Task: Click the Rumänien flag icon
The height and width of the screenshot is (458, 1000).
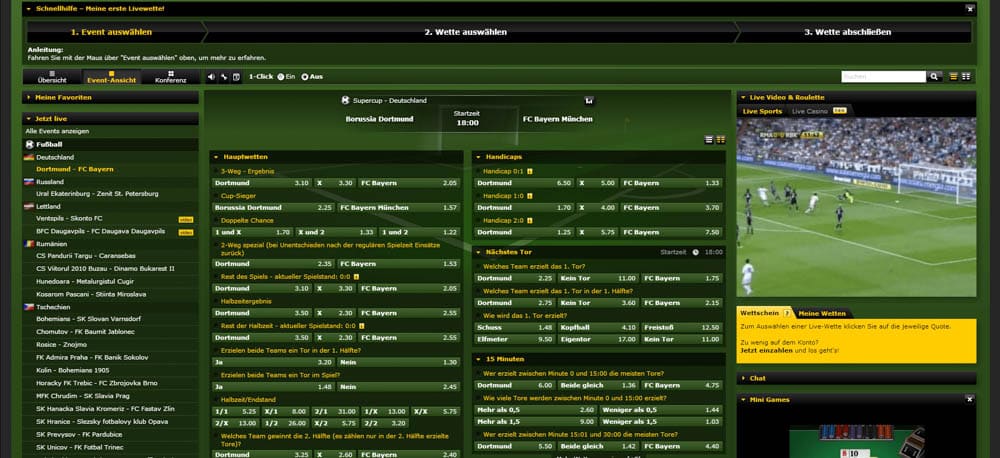Action: (29, 244)
